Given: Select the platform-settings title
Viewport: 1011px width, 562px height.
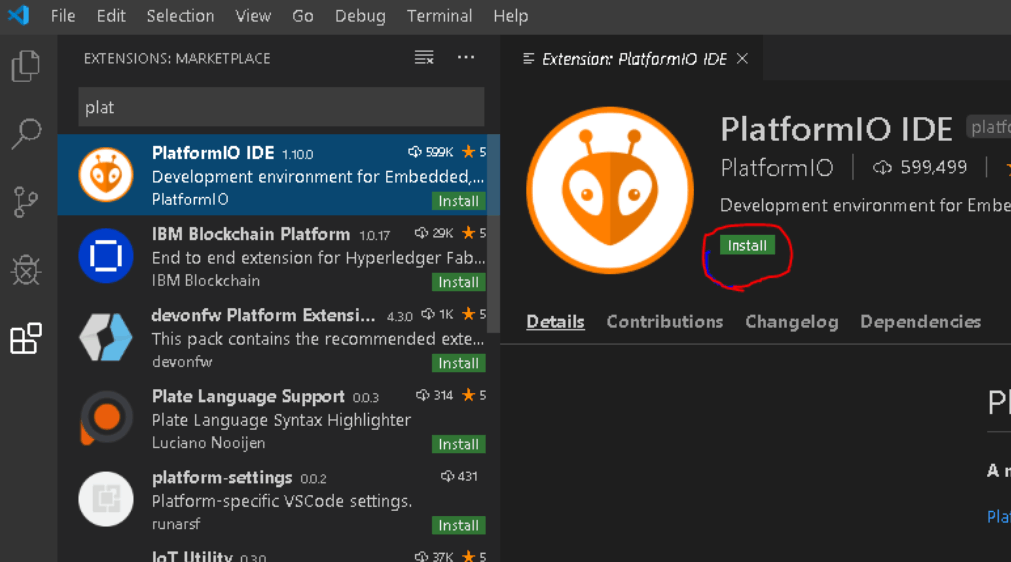Looking at the screenshot, I should [x=222, y=478].
